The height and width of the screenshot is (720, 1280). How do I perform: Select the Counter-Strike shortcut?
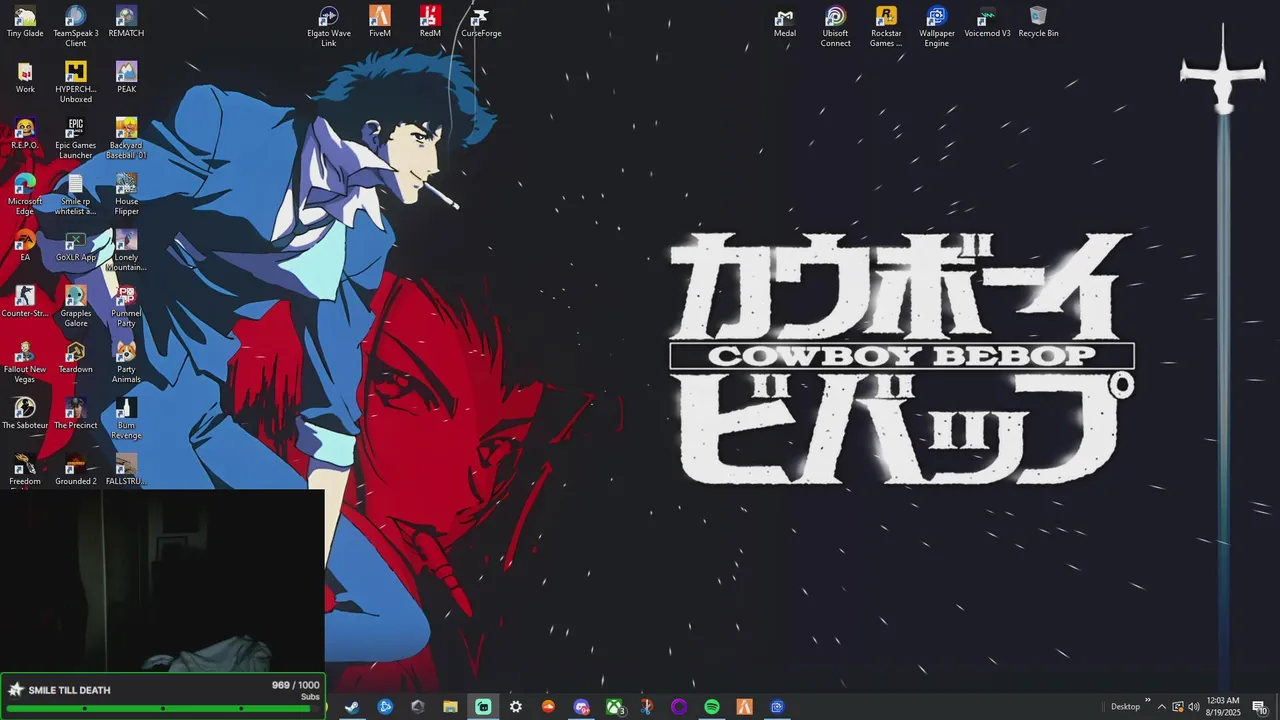tap(25, 302)
